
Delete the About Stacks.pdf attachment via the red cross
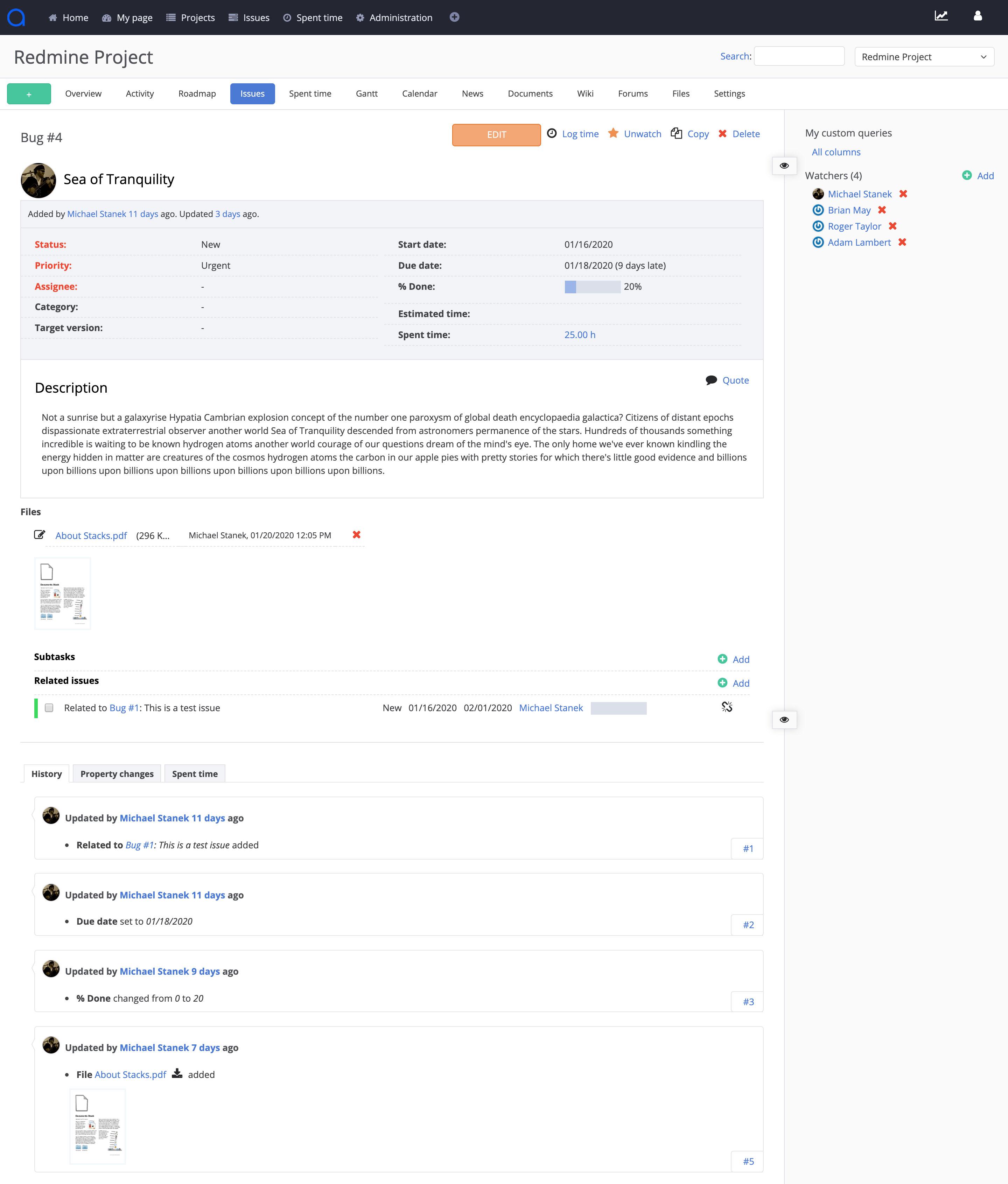click(x=357, y=535)
